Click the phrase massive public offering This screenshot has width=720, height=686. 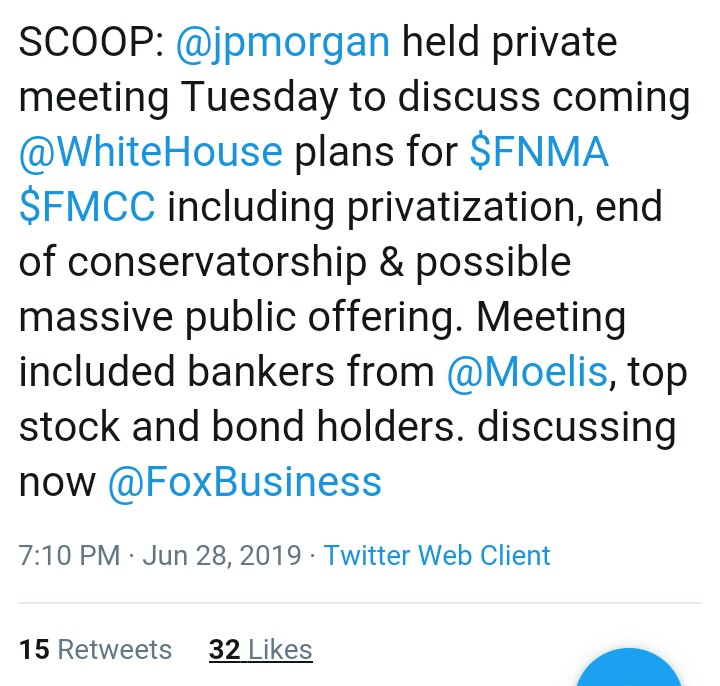pyautogui.click(x=240, y=317)
